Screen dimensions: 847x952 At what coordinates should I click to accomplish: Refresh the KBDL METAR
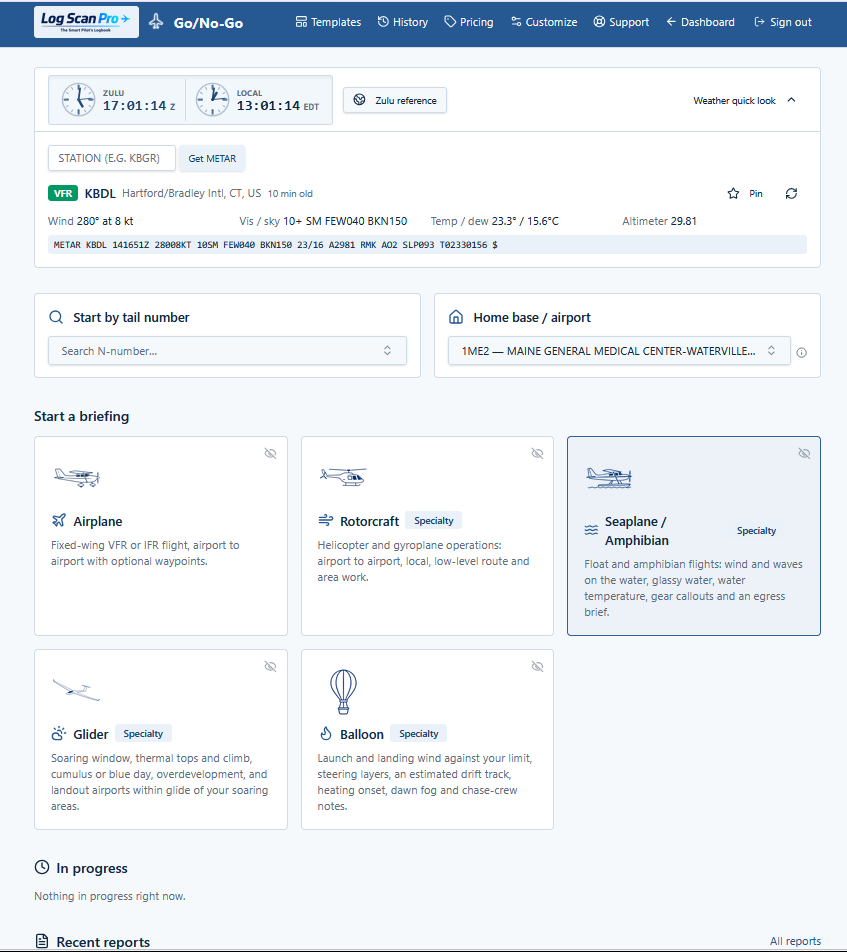791,194
